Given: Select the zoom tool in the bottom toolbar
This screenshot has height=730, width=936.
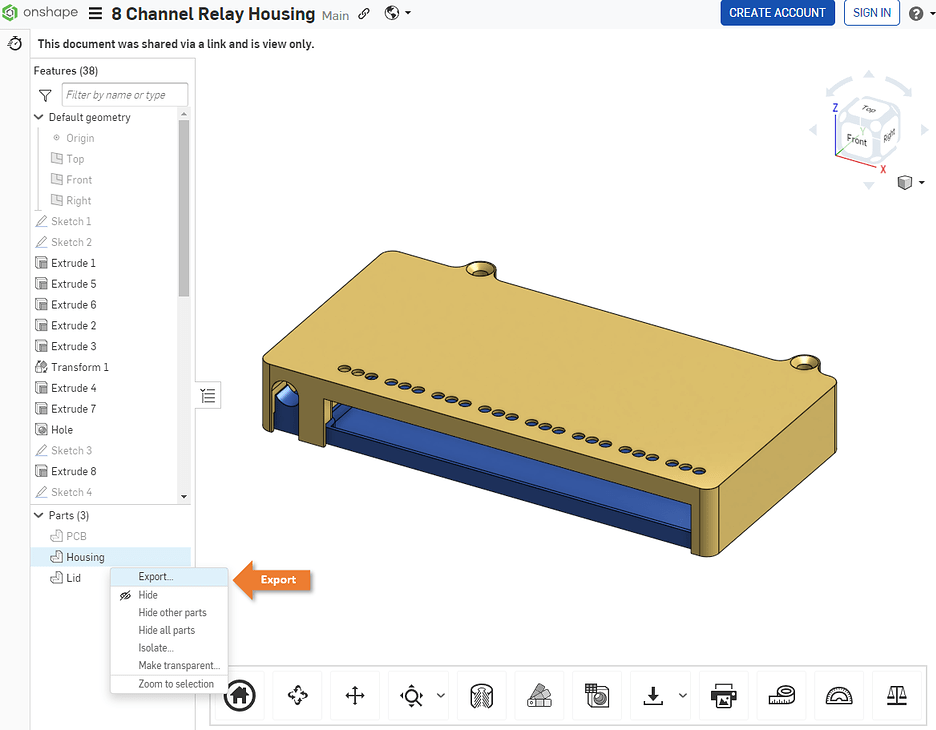Looking at the screenshot, I should pyautogui.click(x=411, y=695).
